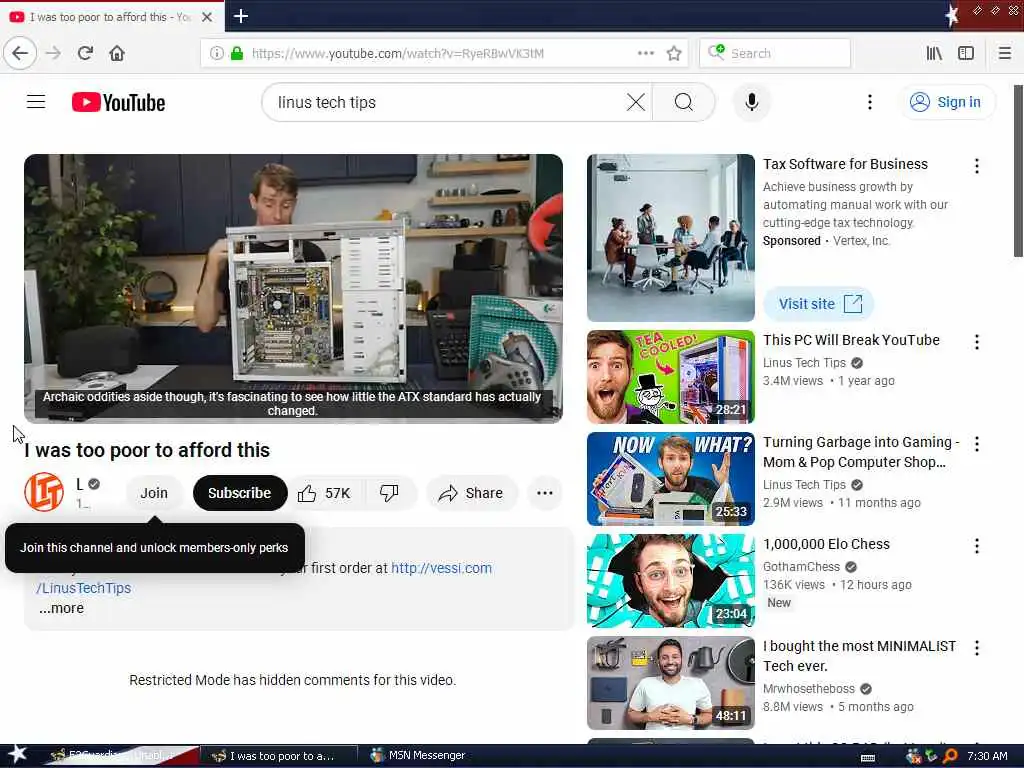Open 'I bought the most MINIMALIST Tech ever' title
1024x768 pixels.
pos(859,656)
